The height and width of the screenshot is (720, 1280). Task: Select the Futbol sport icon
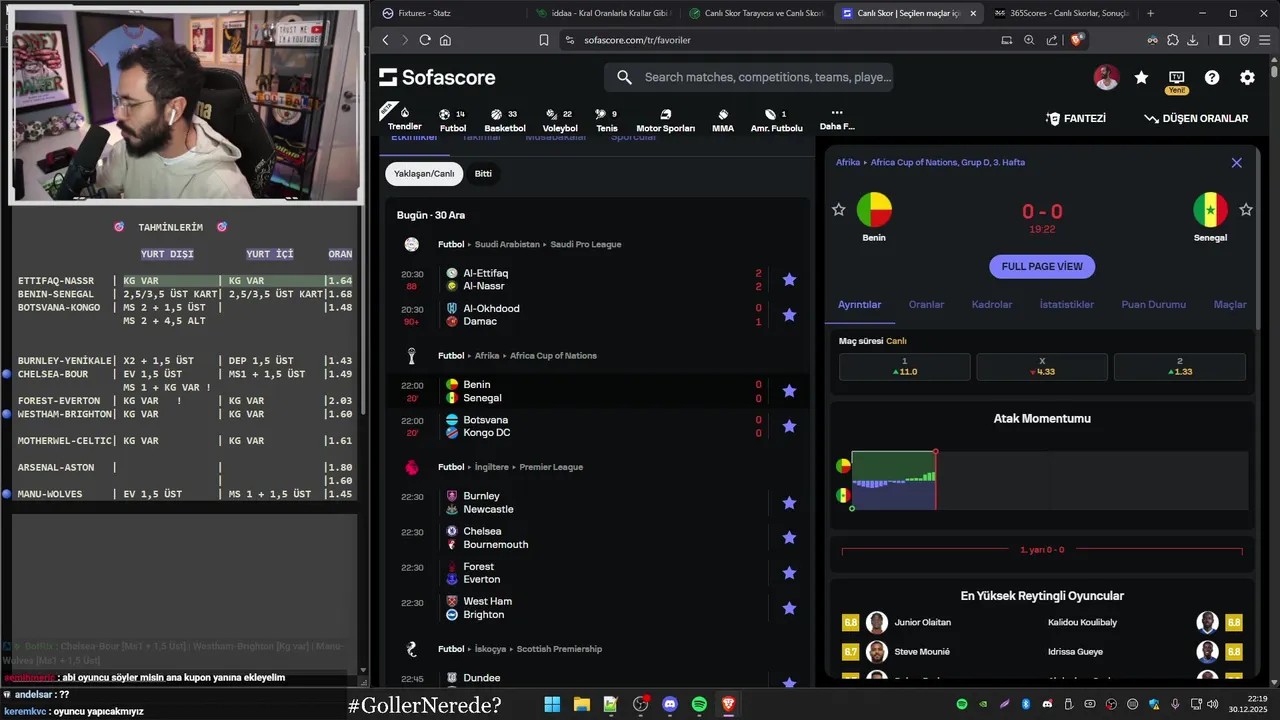453,121
